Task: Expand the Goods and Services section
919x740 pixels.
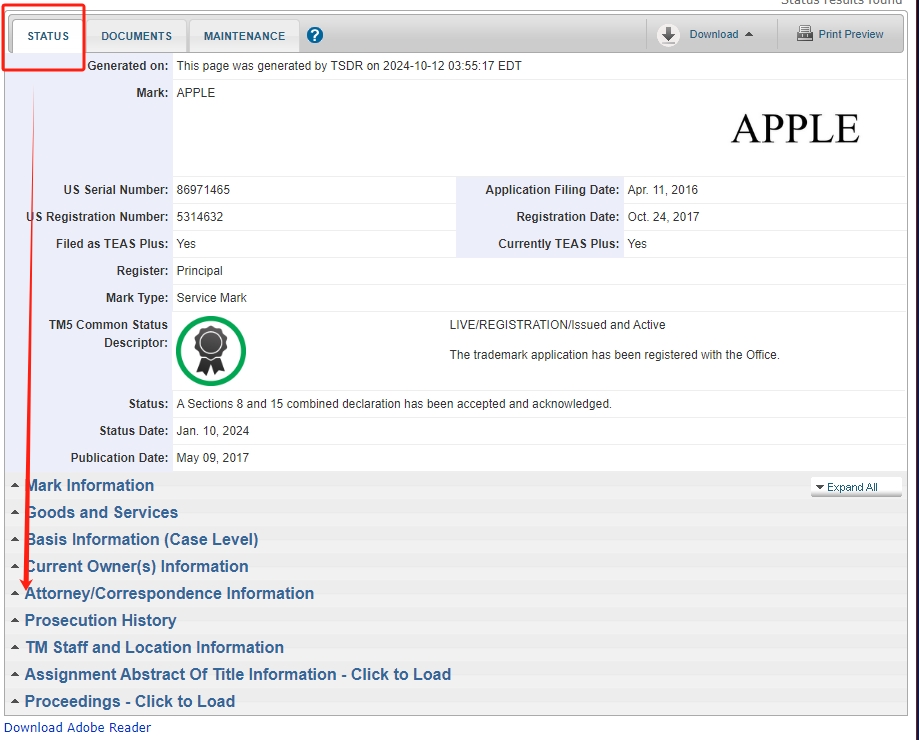Action: 101,512
